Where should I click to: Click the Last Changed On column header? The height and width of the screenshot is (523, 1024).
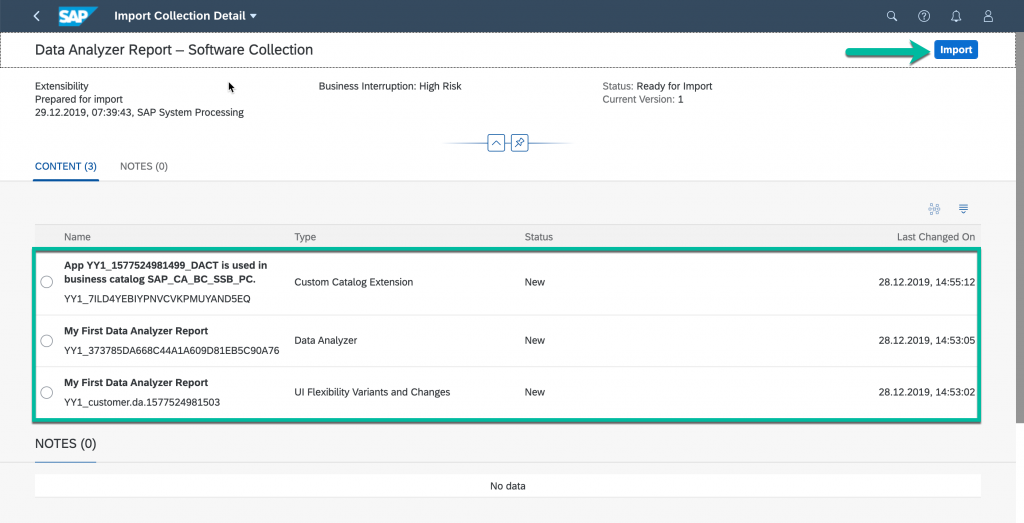pos(935,237)
